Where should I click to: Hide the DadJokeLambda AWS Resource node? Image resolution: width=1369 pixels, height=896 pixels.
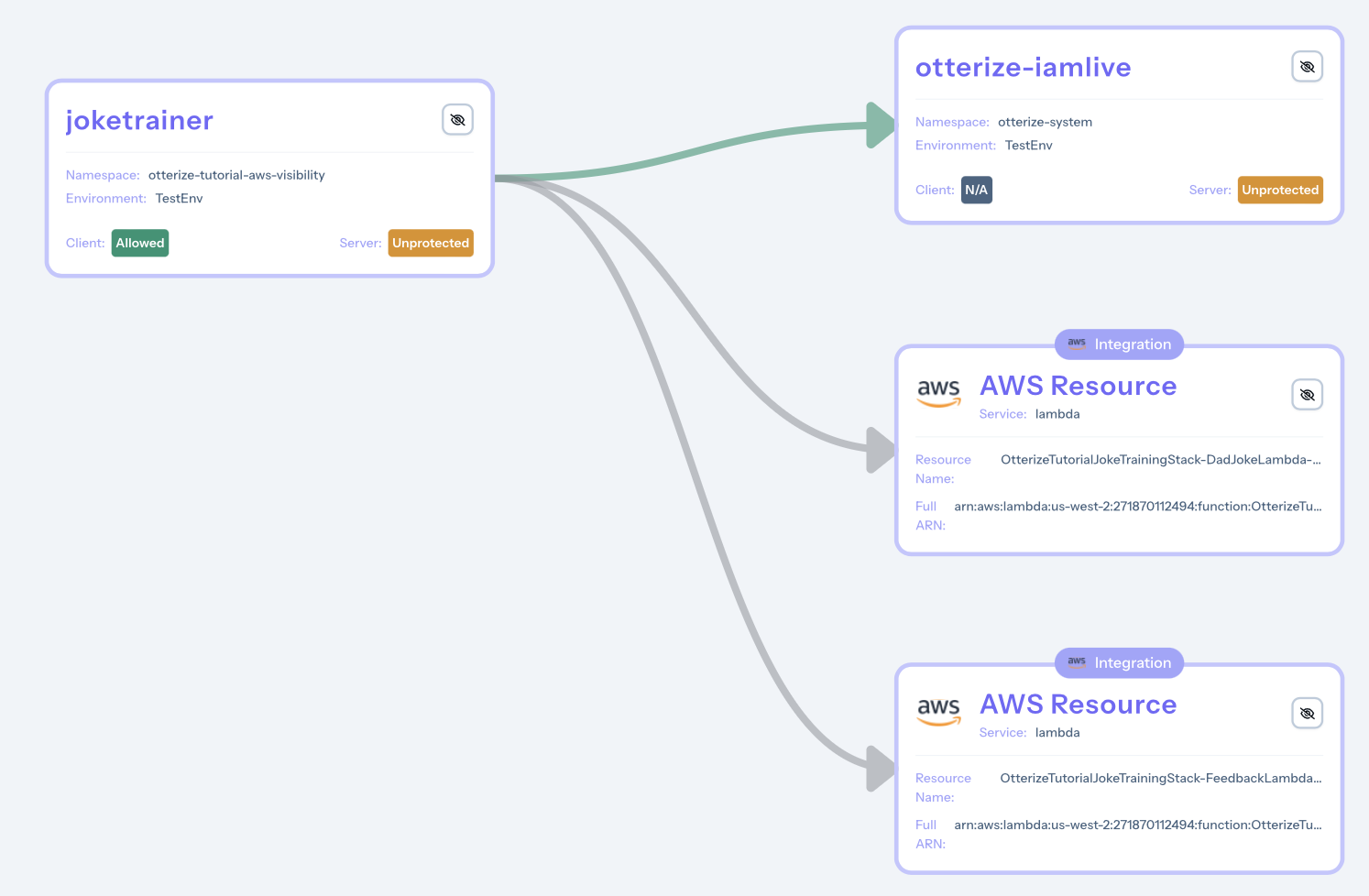tap(1307, 395)
